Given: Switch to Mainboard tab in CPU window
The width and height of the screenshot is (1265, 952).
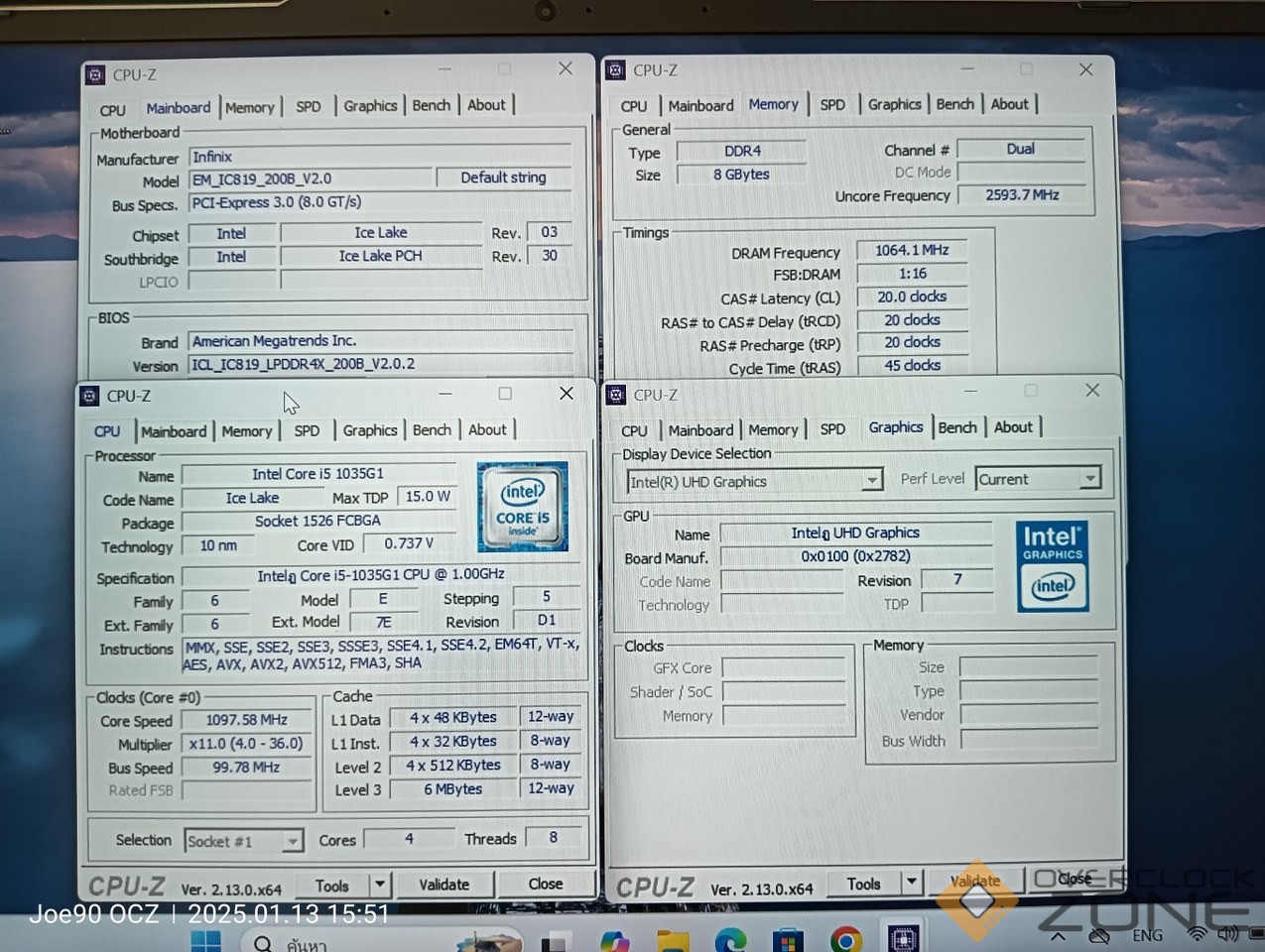Looking at the screenshot, I should coord(174,431).
